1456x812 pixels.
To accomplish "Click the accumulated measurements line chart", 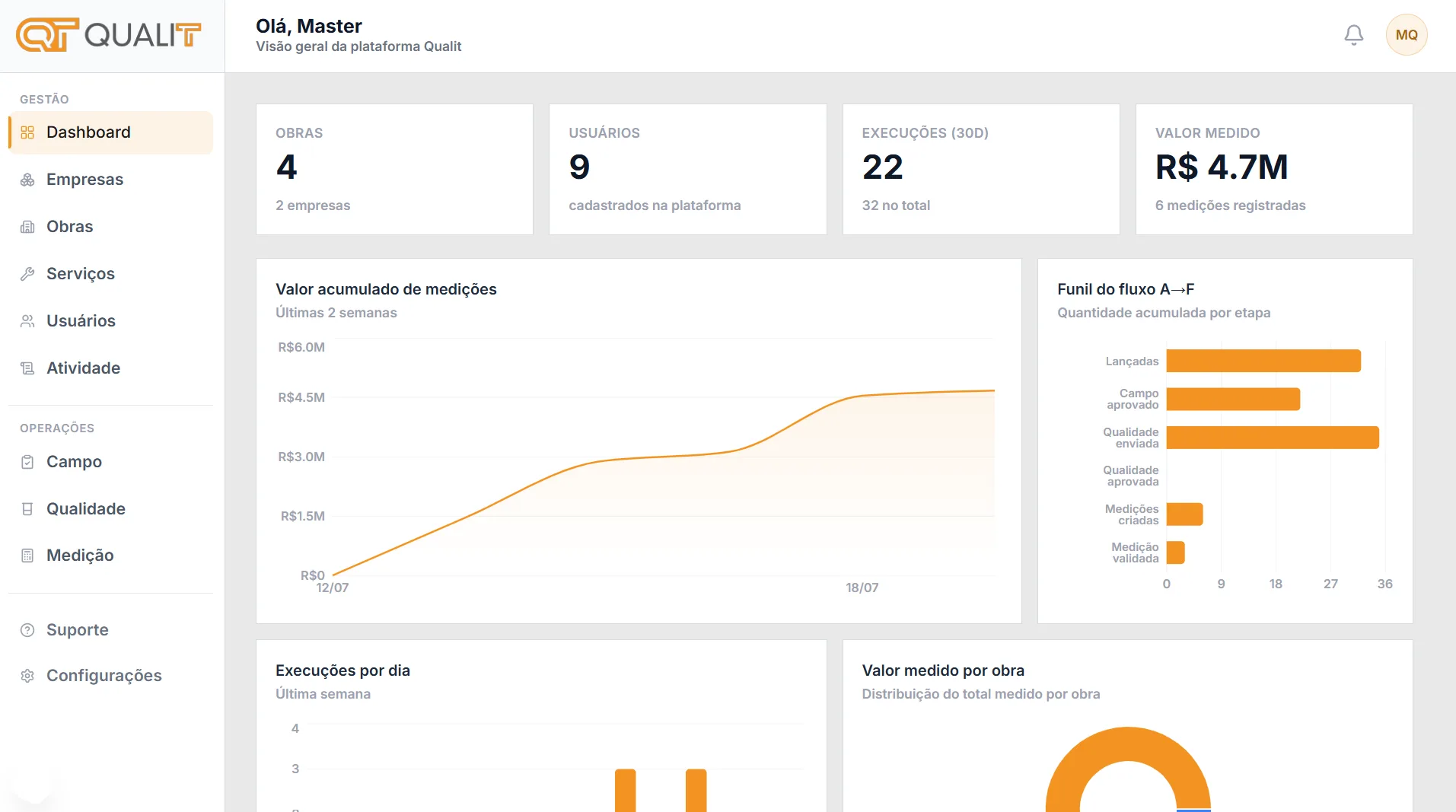I will [663, 457].
